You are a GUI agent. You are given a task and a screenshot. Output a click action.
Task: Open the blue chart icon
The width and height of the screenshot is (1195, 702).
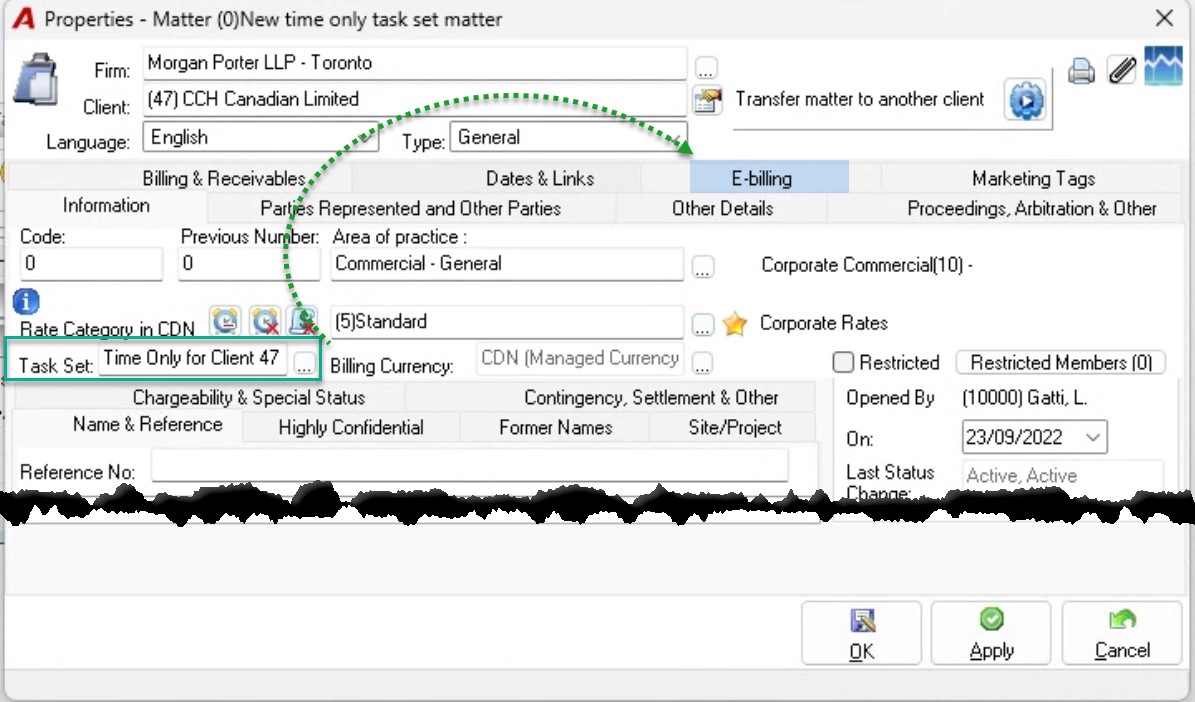click(1163, 66)
